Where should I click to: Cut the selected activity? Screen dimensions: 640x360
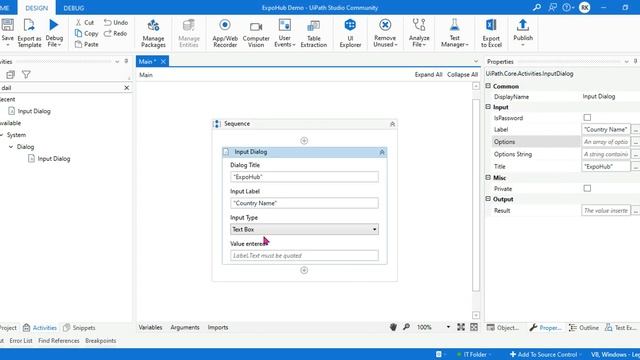point(85,22)
